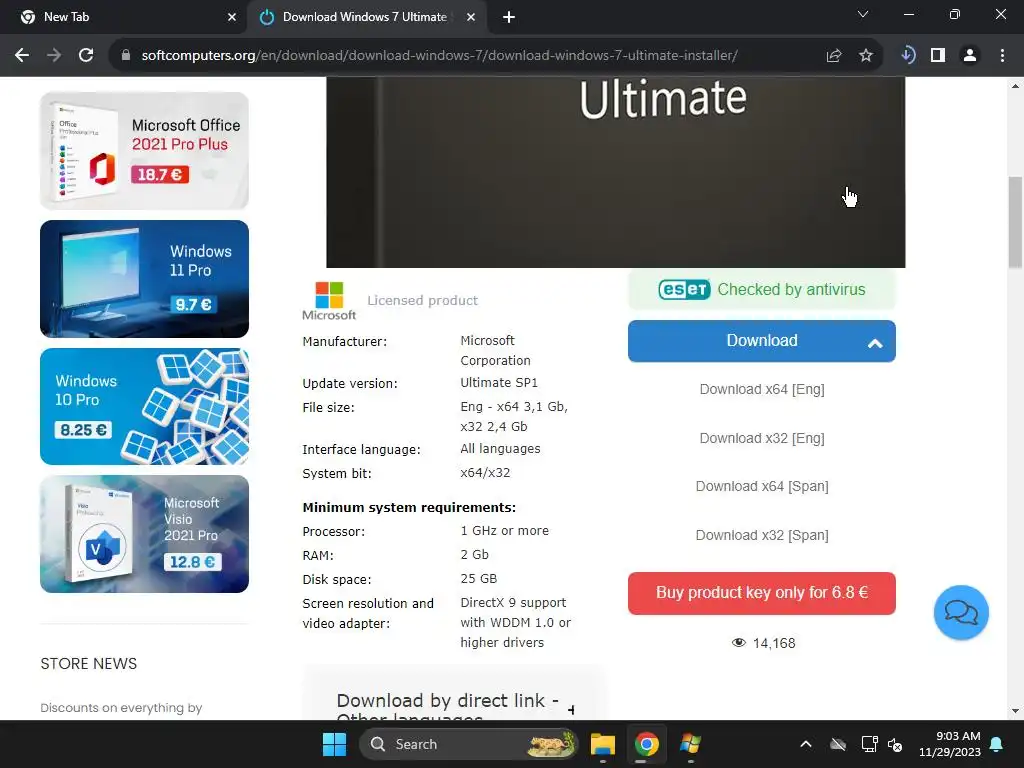Click the Windows 7 Ultimate banner image

pos(615,172)
